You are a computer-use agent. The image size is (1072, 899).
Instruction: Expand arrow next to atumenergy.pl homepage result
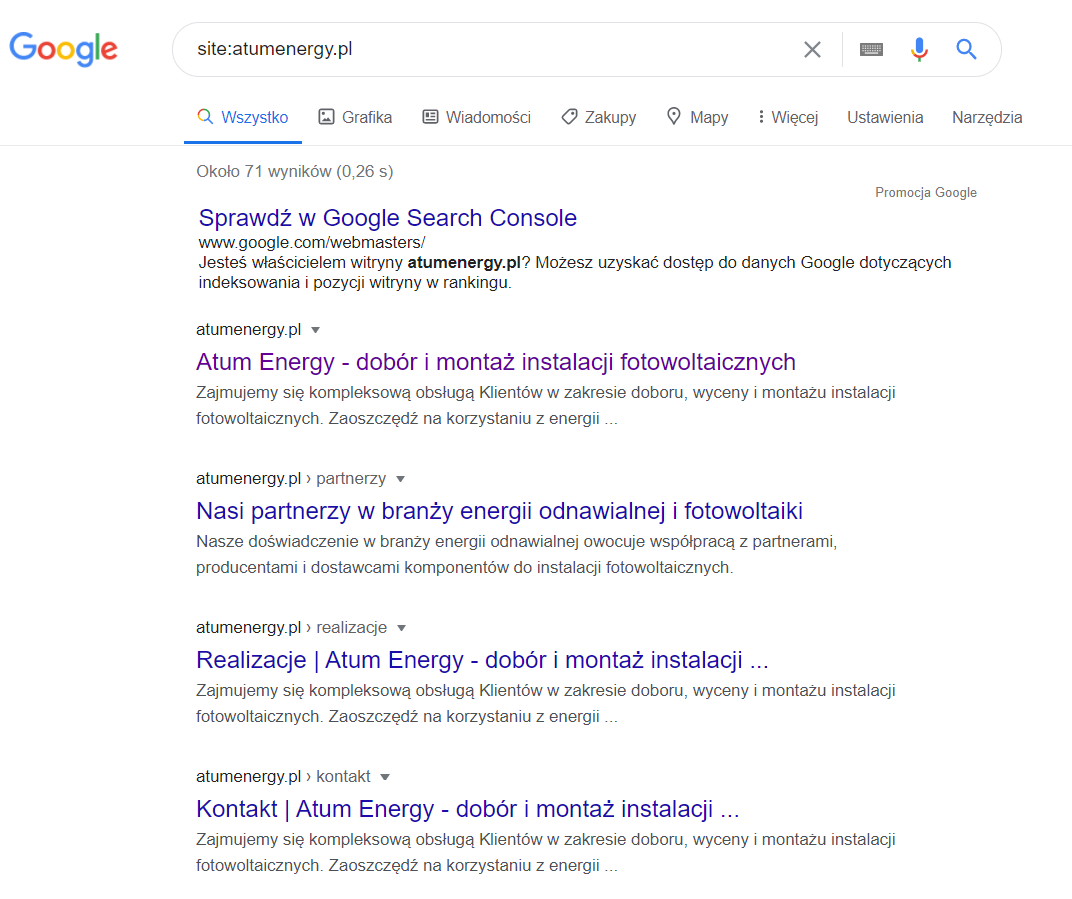click(x=316, y=330)
